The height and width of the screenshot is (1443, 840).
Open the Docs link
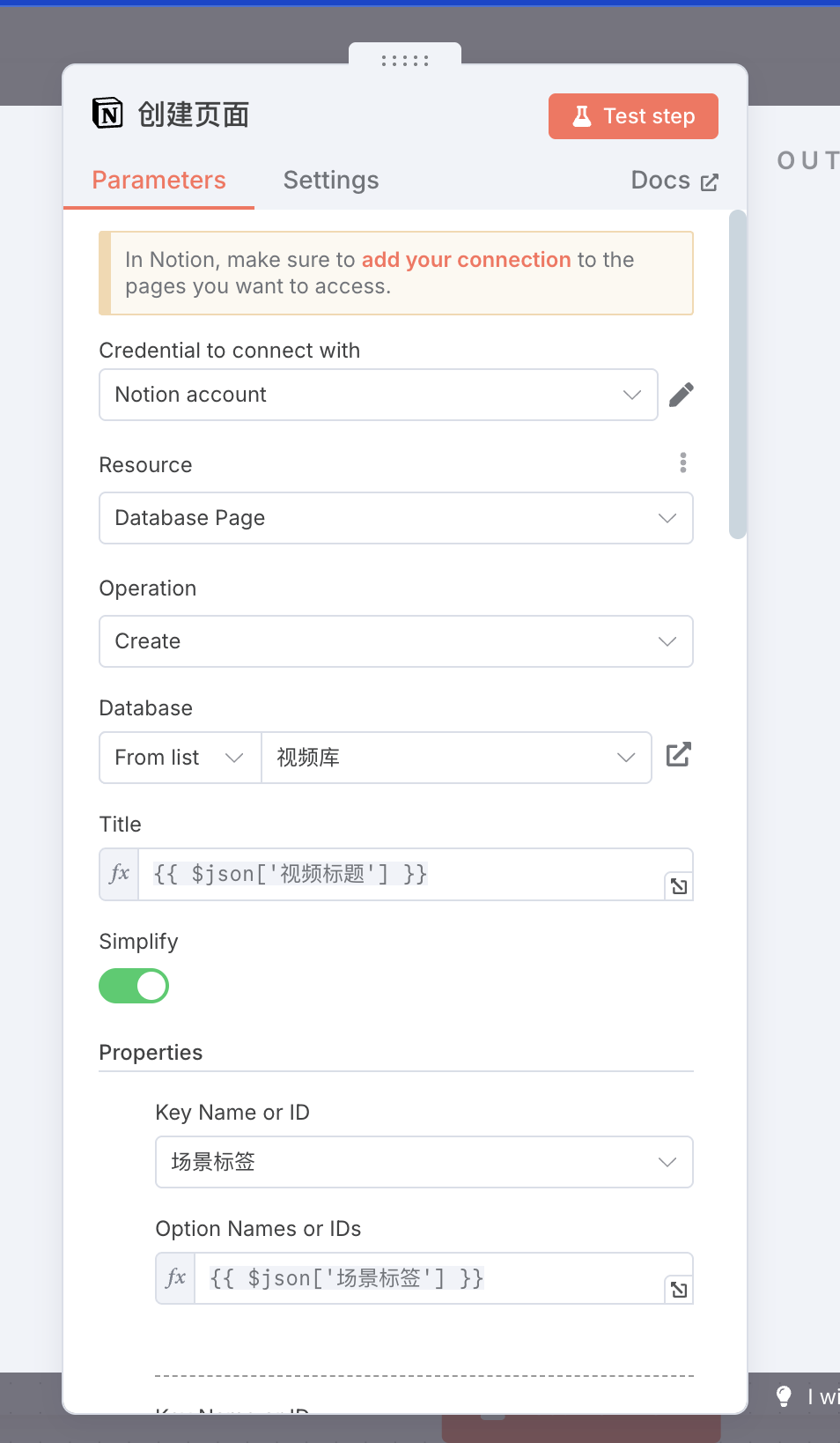coord(675,181)
